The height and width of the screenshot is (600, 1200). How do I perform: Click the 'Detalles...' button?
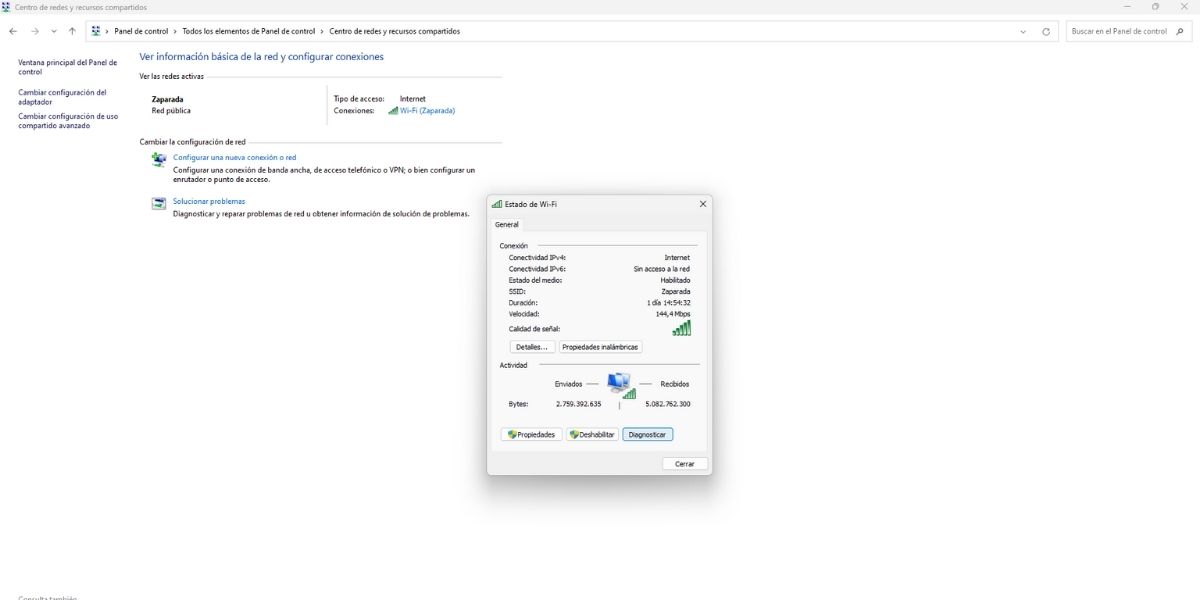(x=531, y=347)
